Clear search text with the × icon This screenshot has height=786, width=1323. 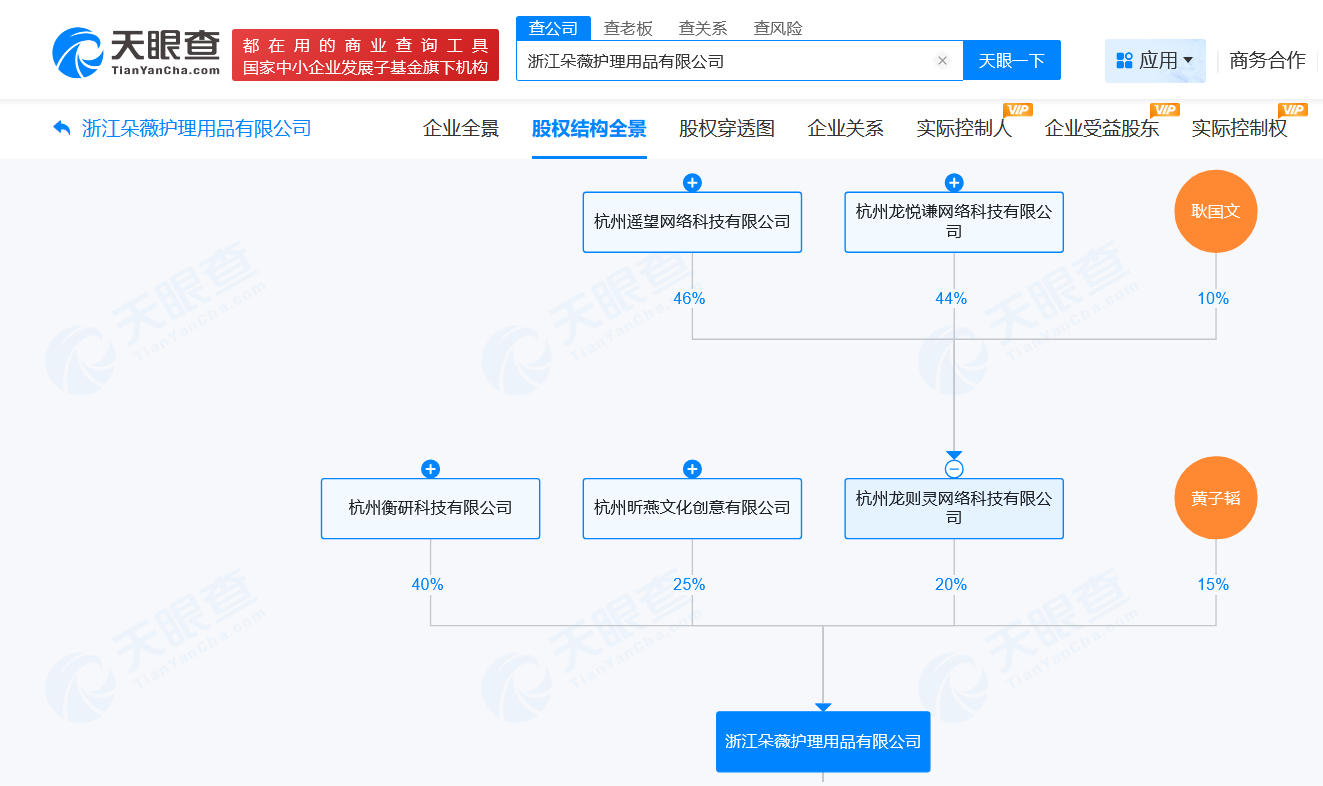pos(942,60)
